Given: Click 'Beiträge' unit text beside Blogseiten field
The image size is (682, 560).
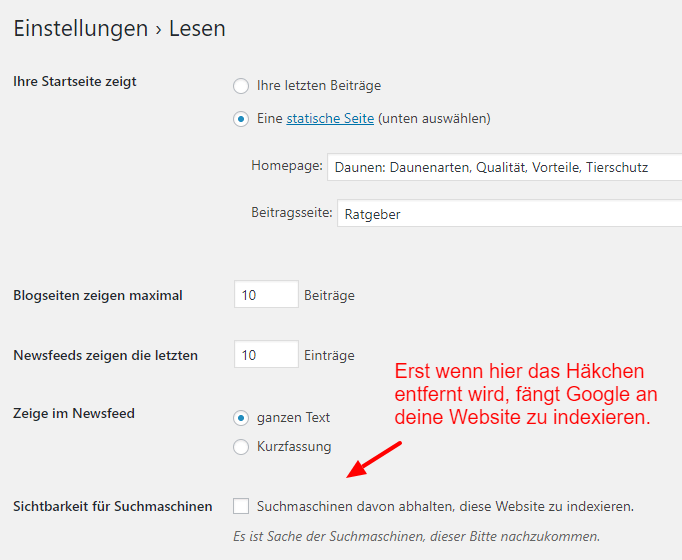Looking at the screenshot, I should point(329,296).
